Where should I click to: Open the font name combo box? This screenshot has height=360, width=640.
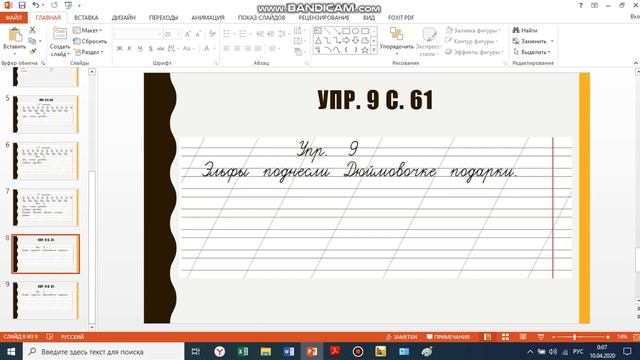tap(138, 34)
